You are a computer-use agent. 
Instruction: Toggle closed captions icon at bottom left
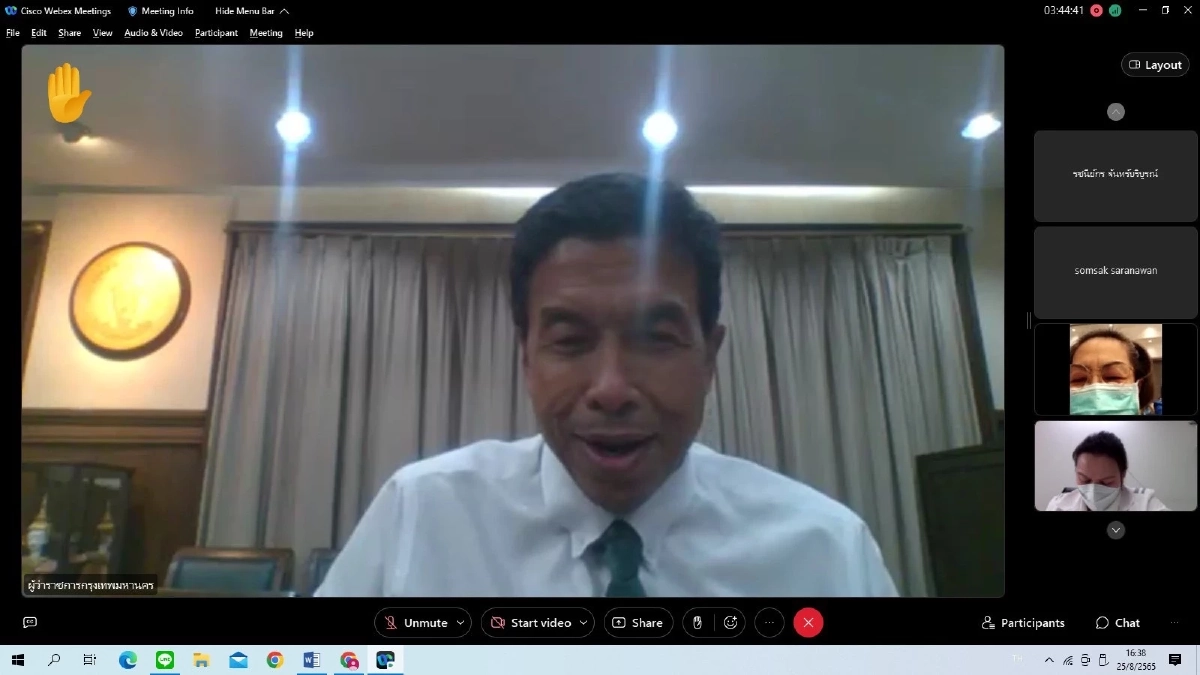(x=30, y=623)
